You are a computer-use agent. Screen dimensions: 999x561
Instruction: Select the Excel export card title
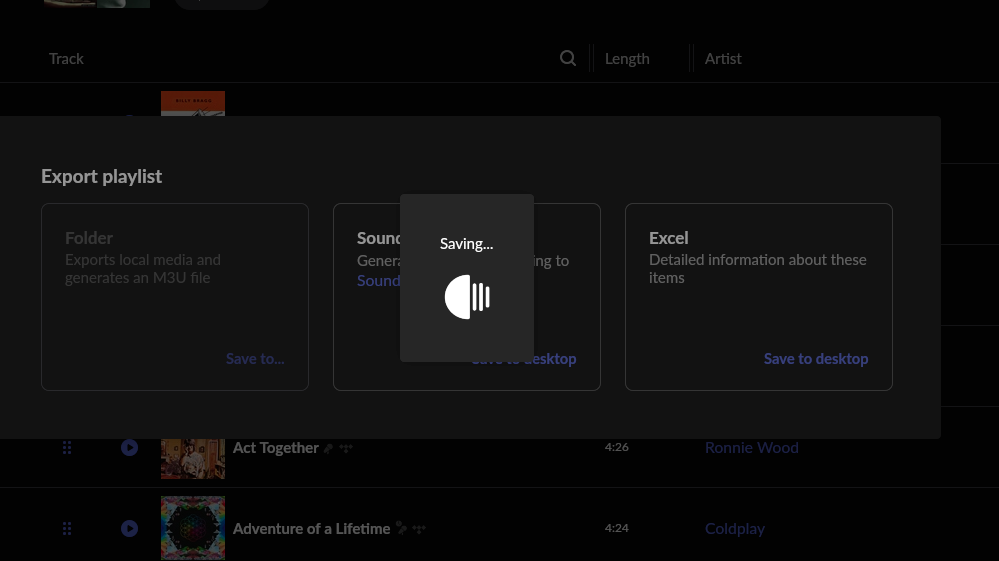[x=668, y=238]
